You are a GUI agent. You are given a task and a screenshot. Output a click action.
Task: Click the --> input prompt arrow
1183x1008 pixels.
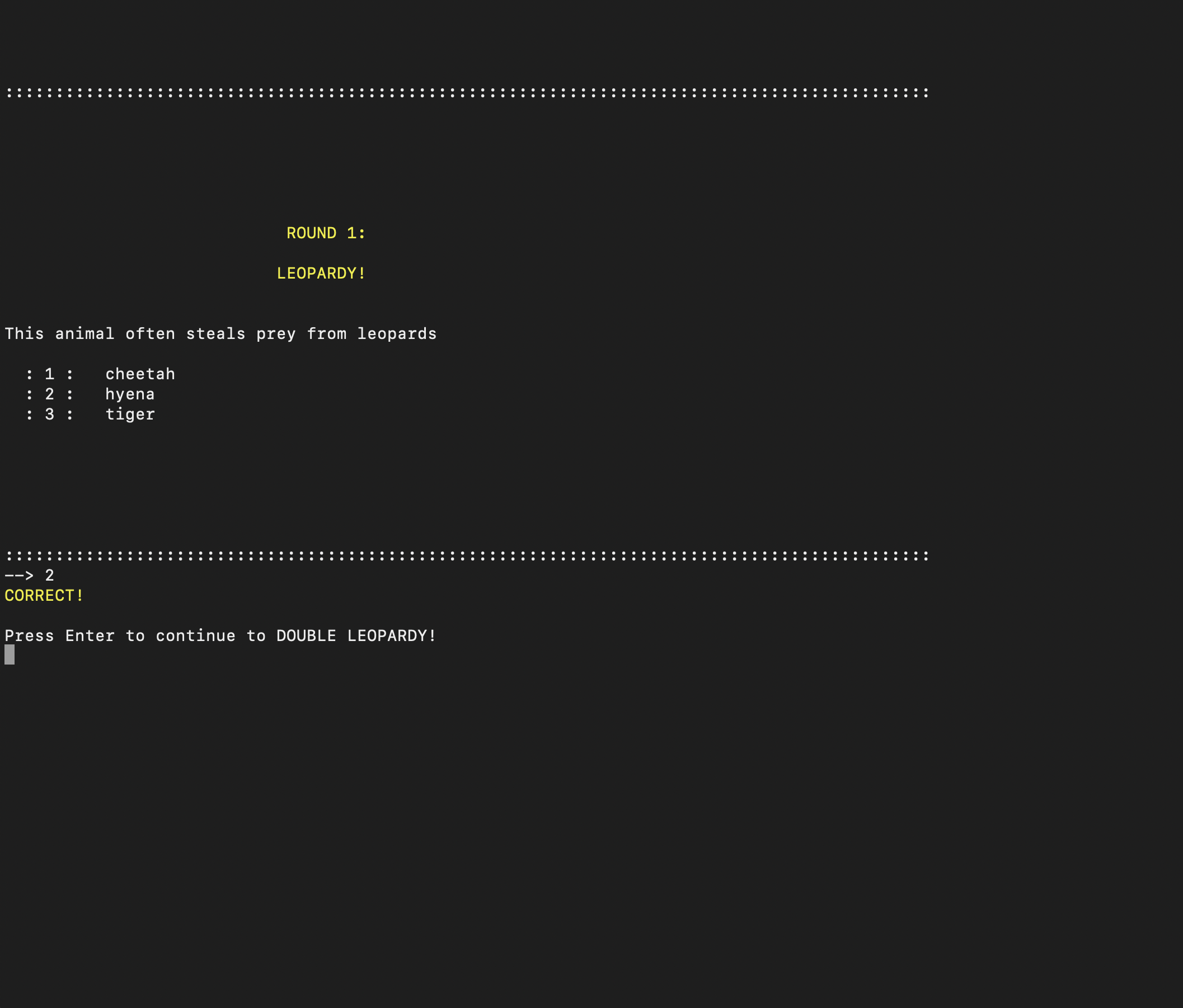19,576
